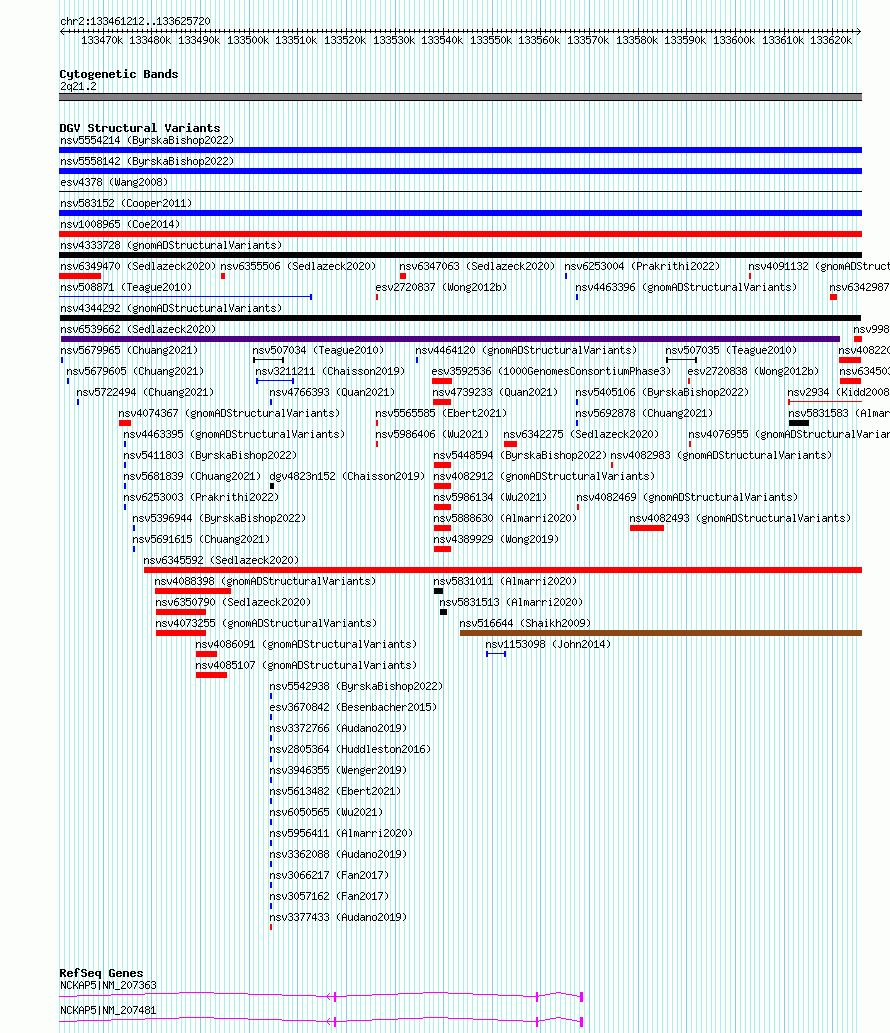Click the nsv5558142 (ByrskaBishop2022) variant label

point(147,161)
